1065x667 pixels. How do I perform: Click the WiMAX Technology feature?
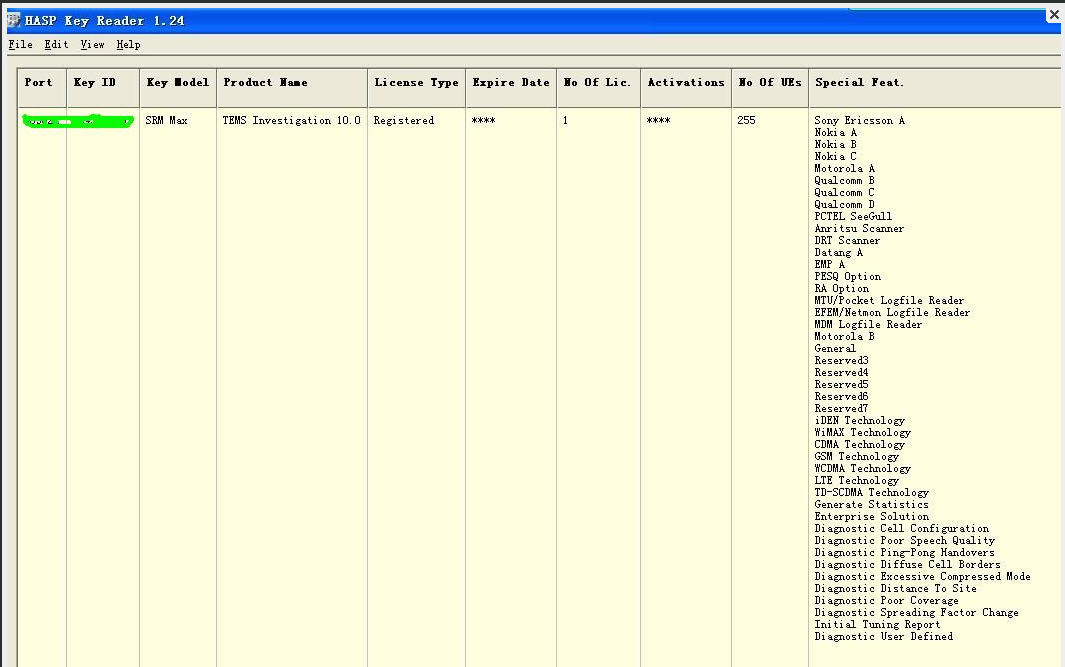pyautogui.click(x=863, y=433)
